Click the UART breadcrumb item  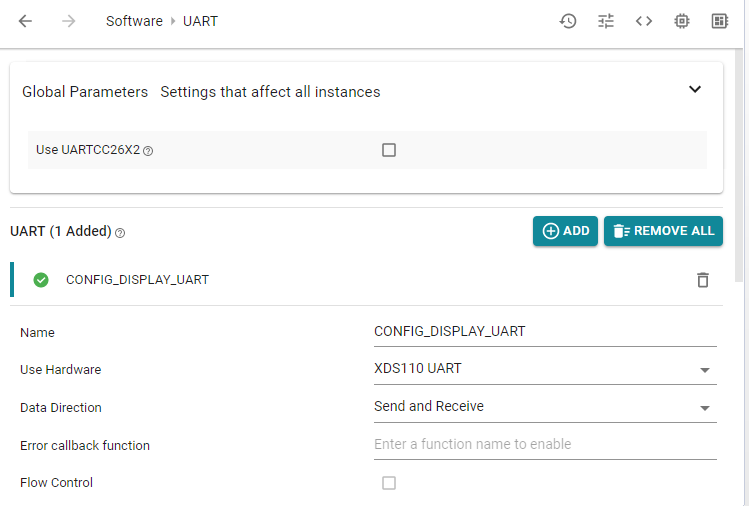click(200, 21)
